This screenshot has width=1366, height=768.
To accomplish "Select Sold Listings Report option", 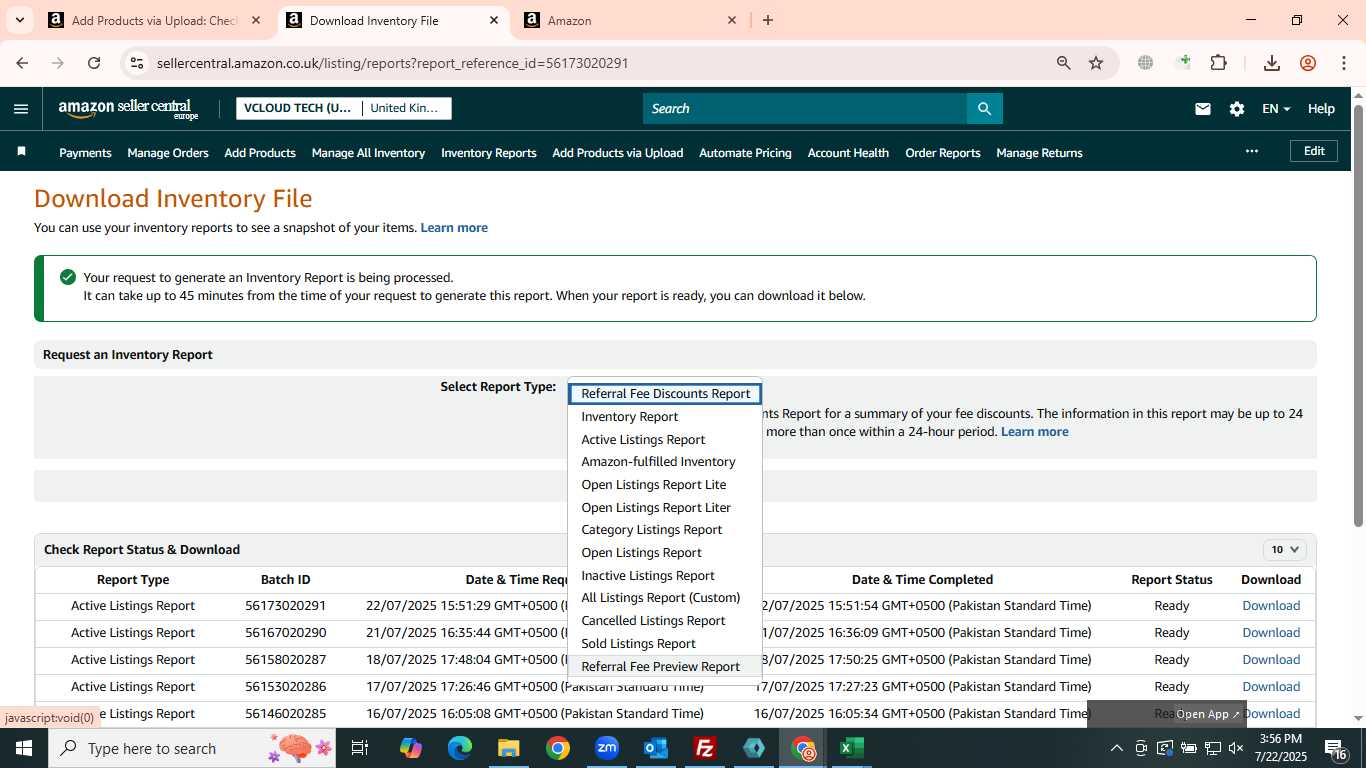I will point(665,644).
